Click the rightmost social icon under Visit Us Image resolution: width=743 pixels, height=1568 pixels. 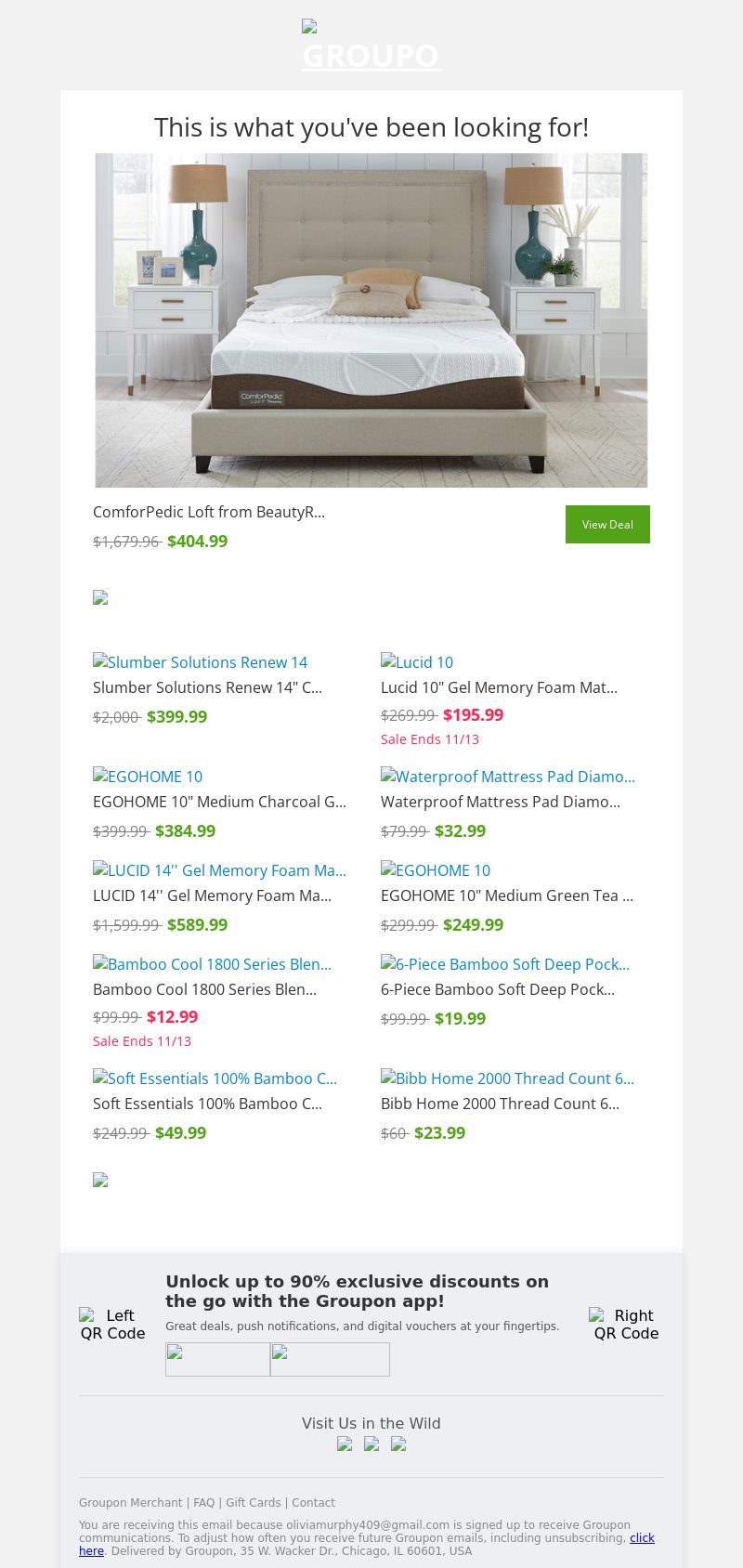[x=398, y=1444]
